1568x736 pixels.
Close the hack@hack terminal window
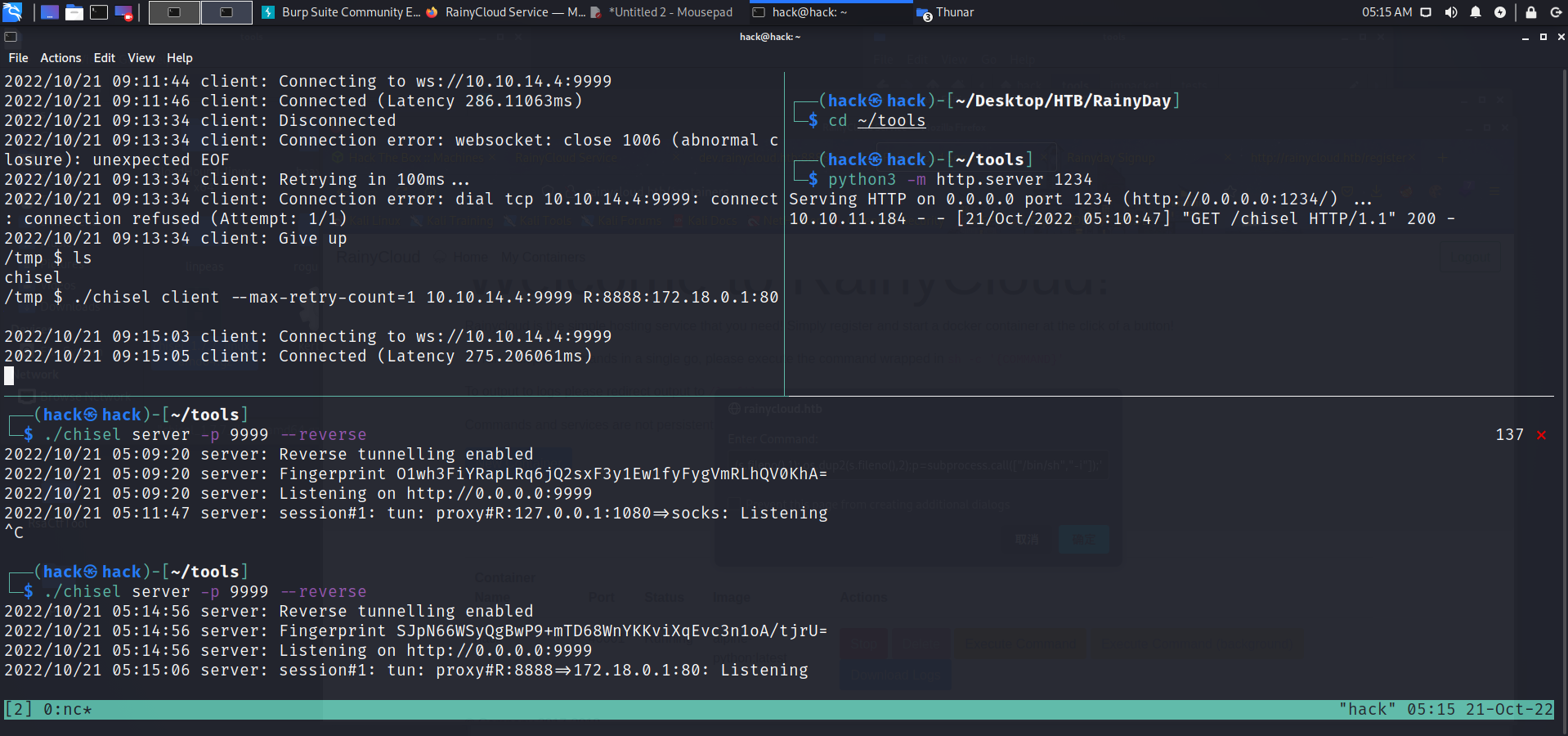(x=1561, y=37)
